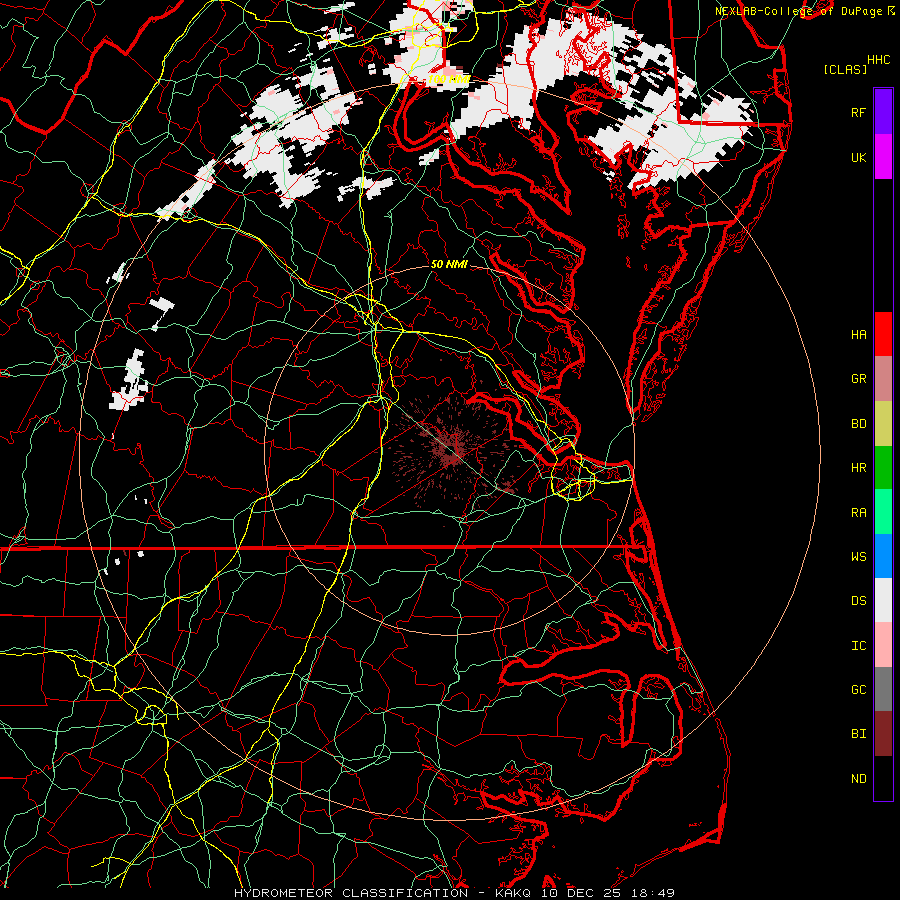
Task: Click the DS white legend swatch
Action: (883, 600)
